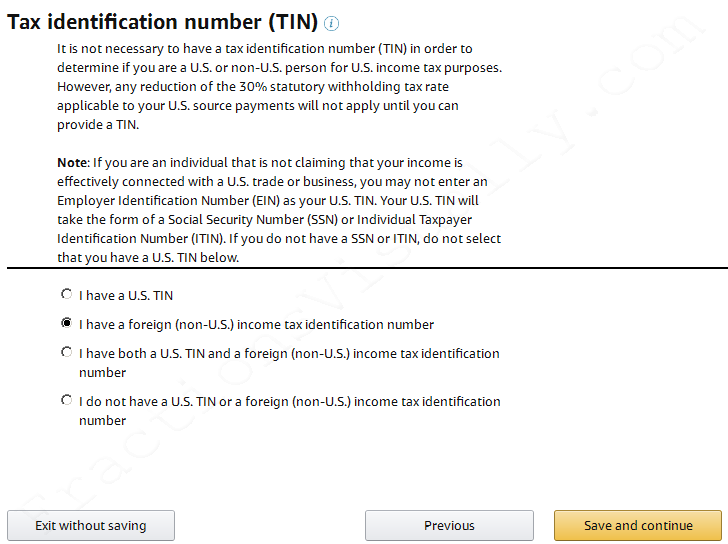Click the 'I have both a U.S. TIN' label text

289,363
